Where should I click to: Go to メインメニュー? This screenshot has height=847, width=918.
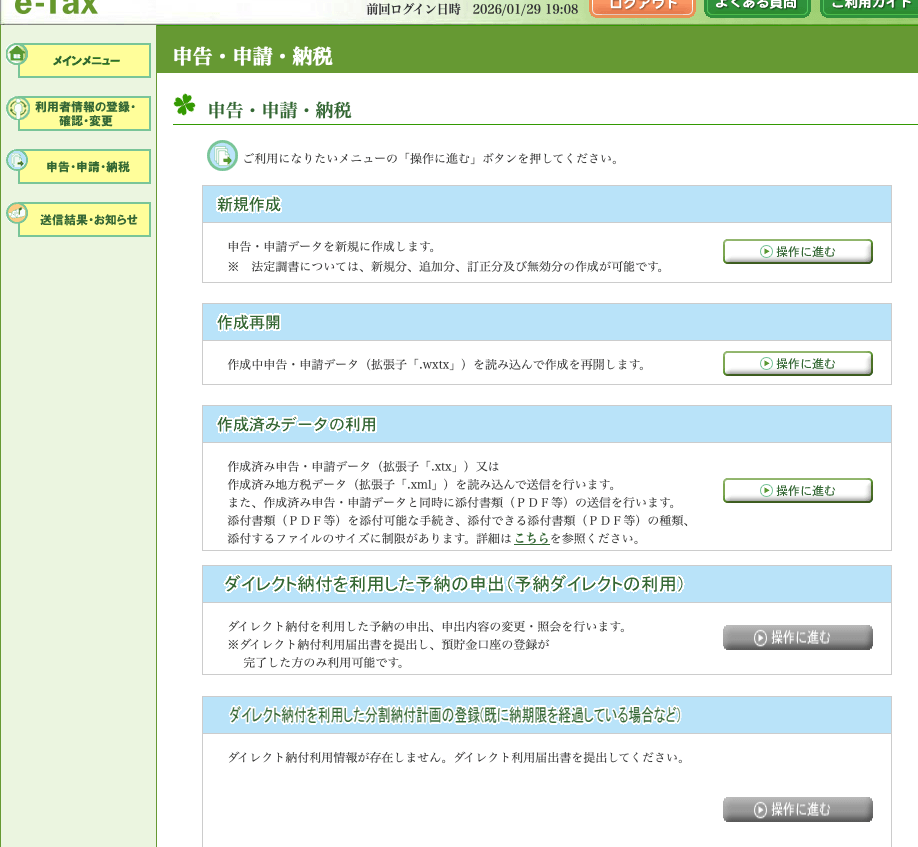tap(84, 60)
